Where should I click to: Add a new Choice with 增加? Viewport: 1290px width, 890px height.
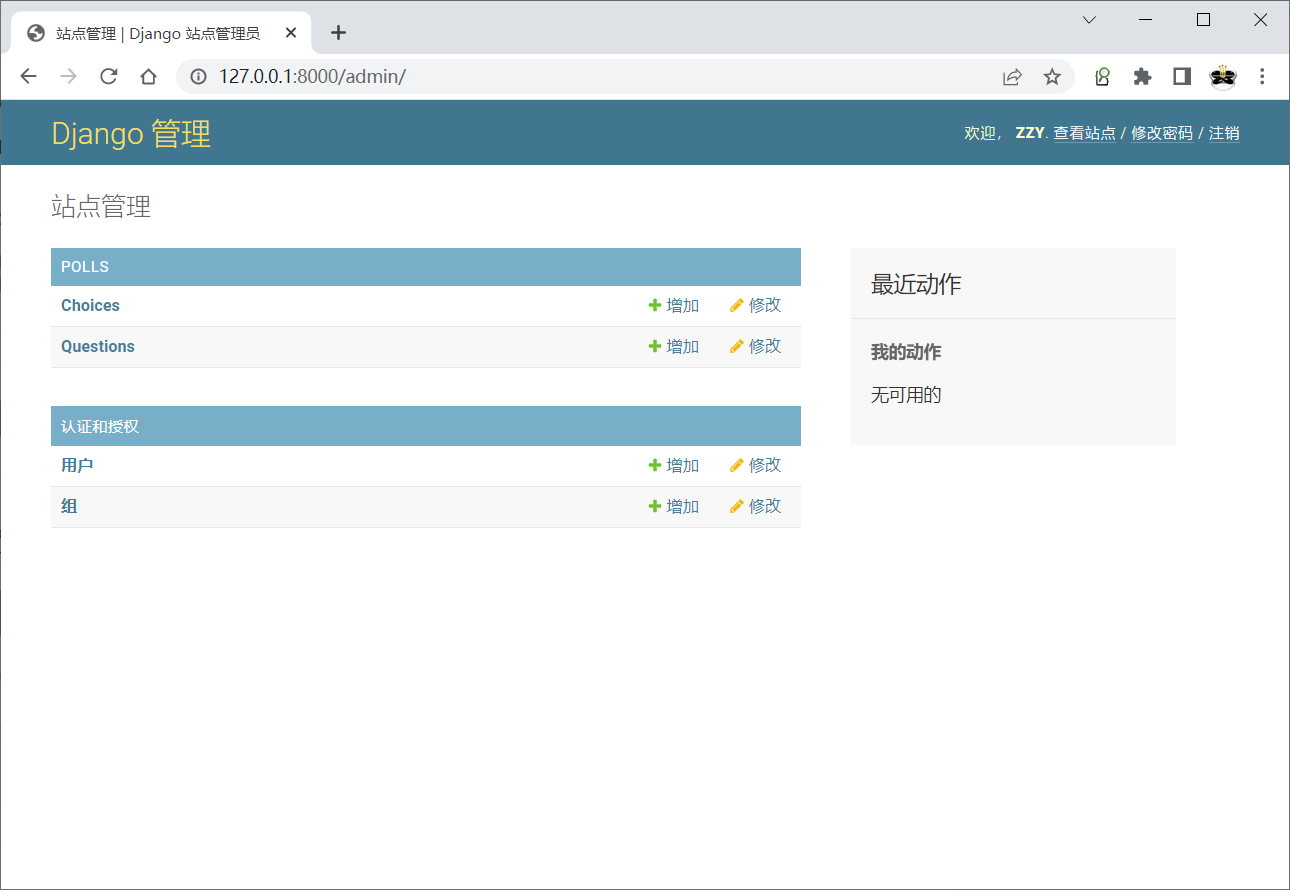tap(674, 306)
